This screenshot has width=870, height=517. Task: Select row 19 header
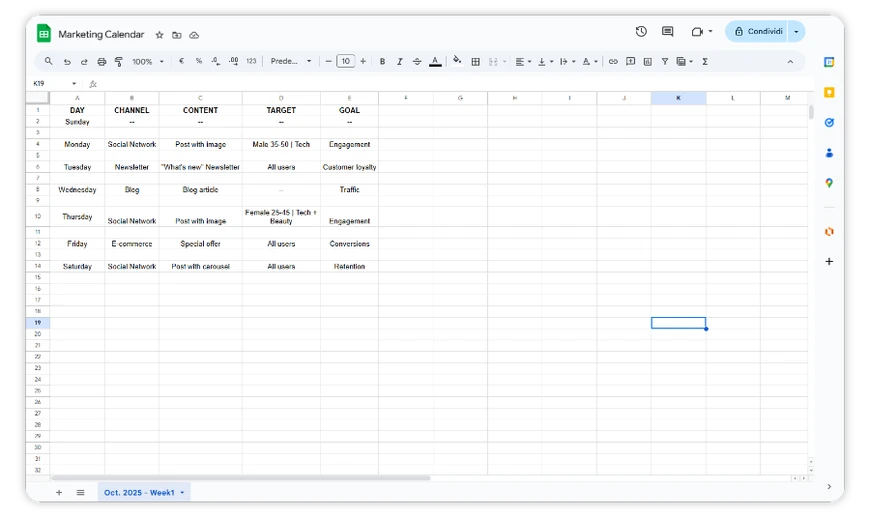38,322
